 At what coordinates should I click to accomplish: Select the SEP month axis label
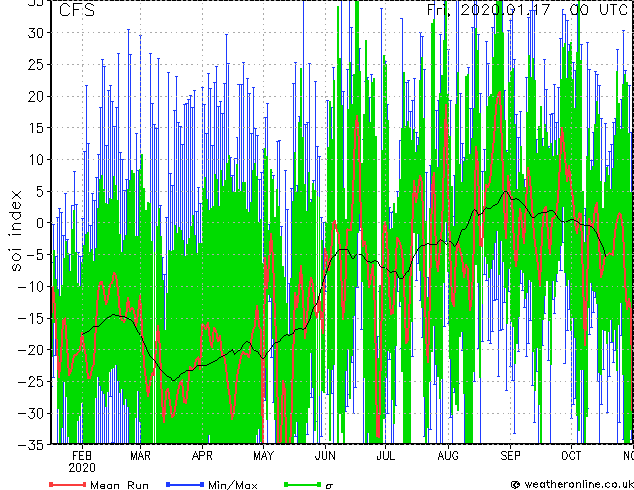coord(510,456)
